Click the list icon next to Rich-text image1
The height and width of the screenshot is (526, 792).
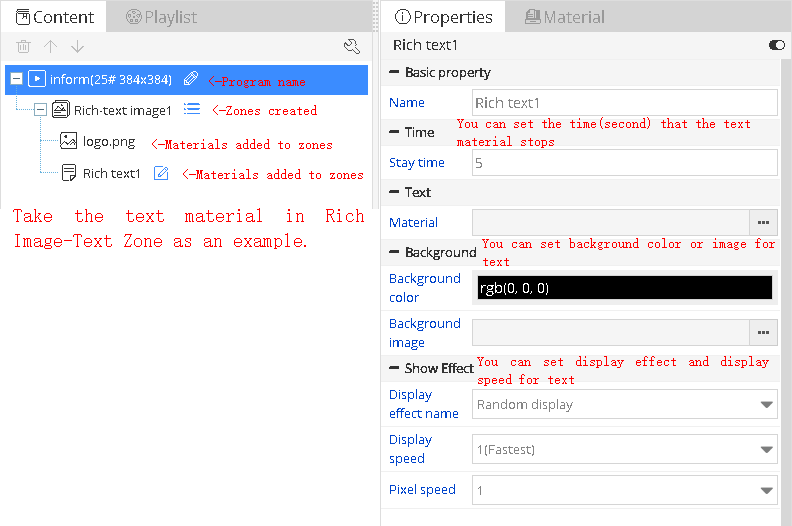point(192,110)
